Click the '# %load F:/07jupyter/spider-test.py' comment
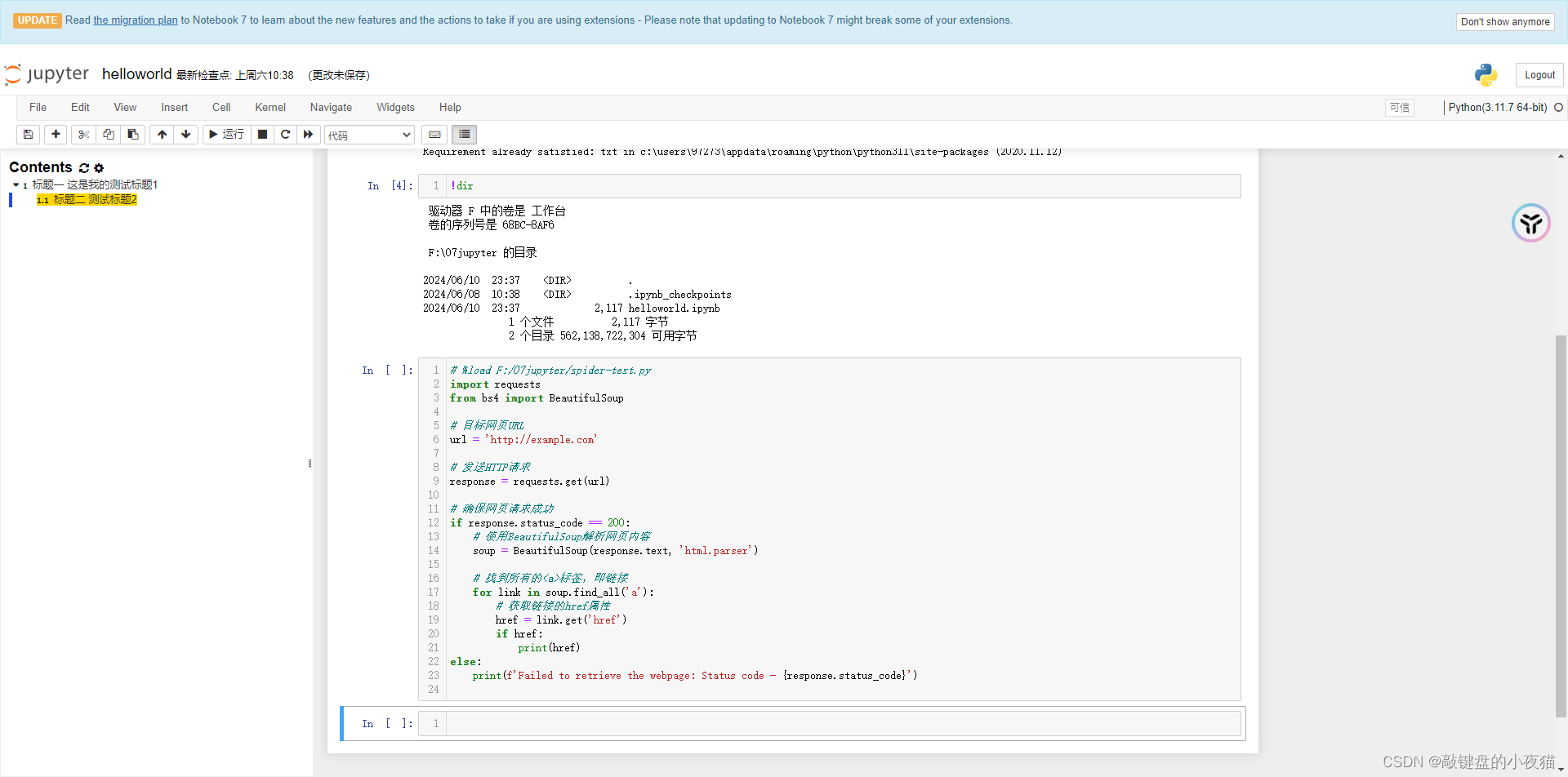The height and width of the screenshot is (777, 1568). pyautogui.click(x=550, y=371)
